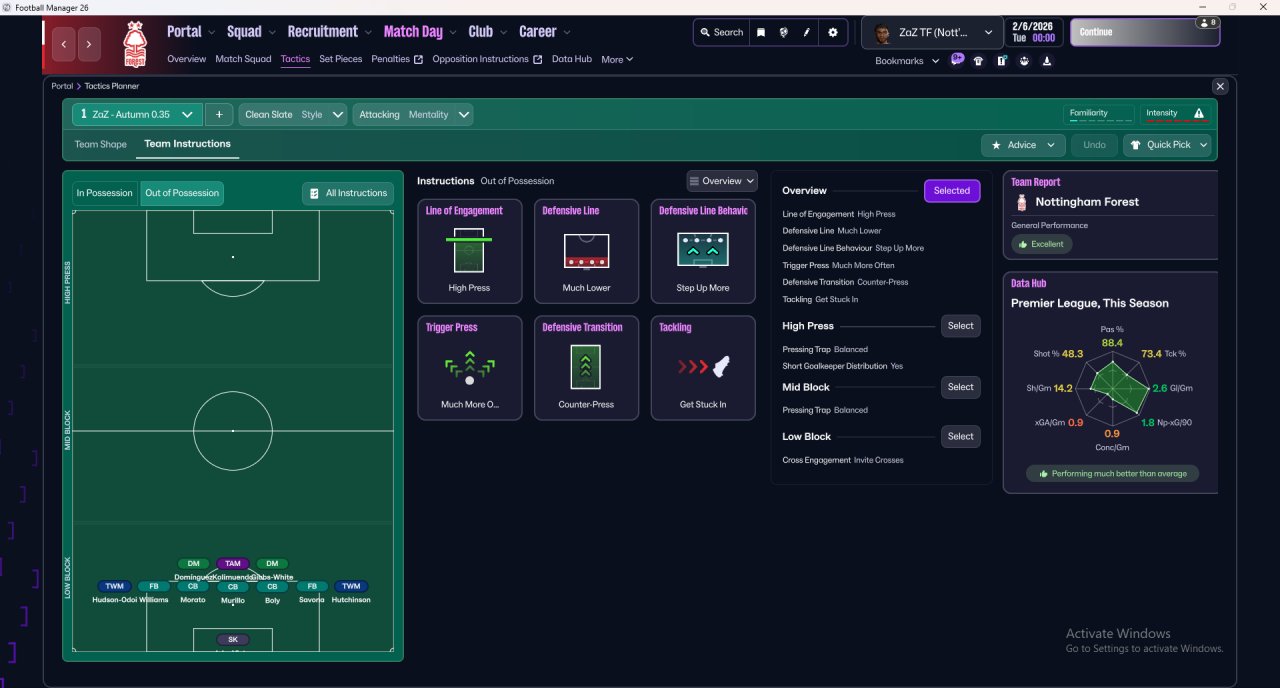Open the Overview instructions dropdown
Image resolution: width=1280 pixels, height=688 pixels.
(722, 181)
